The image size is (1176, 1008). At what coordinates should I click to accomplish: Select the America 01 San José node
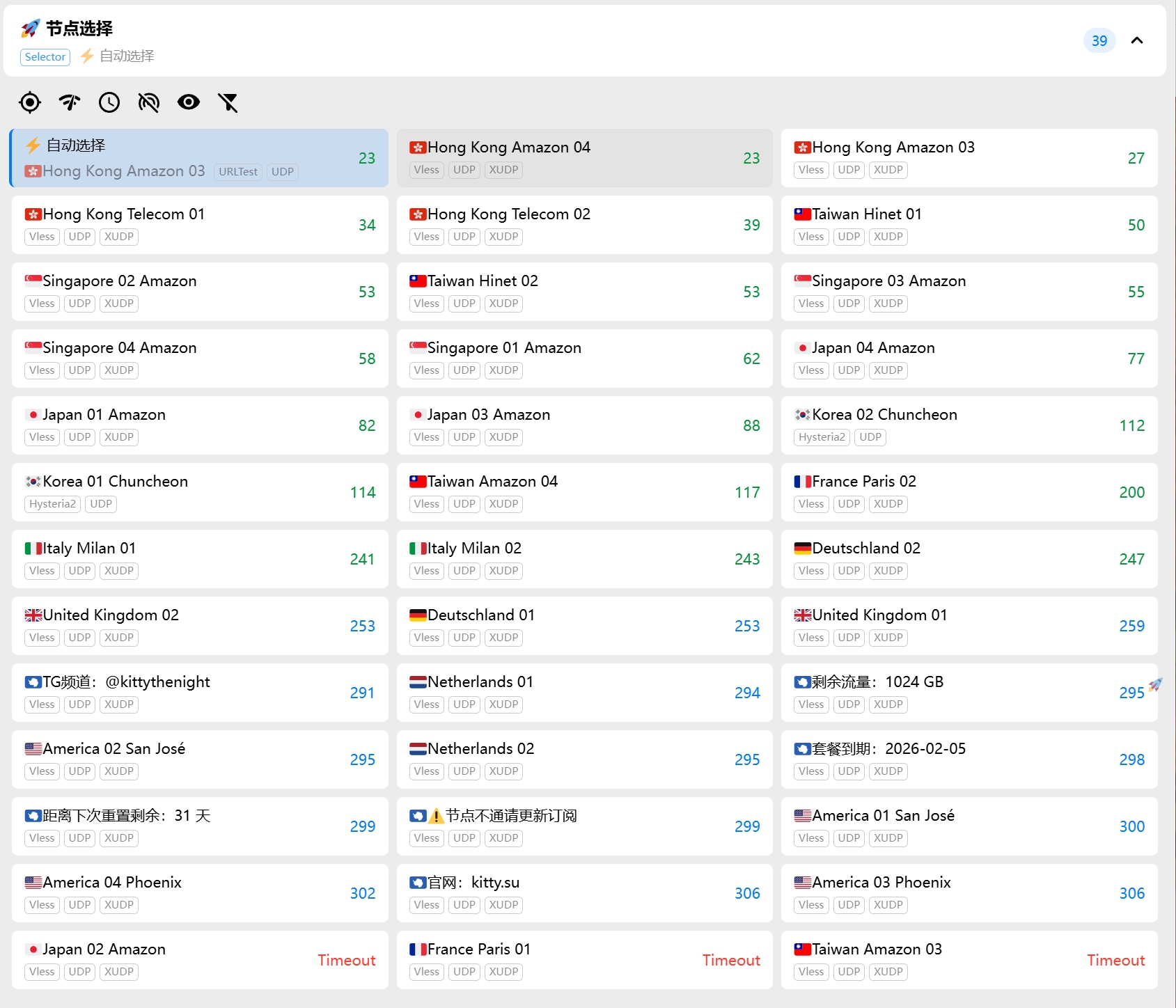pos(969,826)
